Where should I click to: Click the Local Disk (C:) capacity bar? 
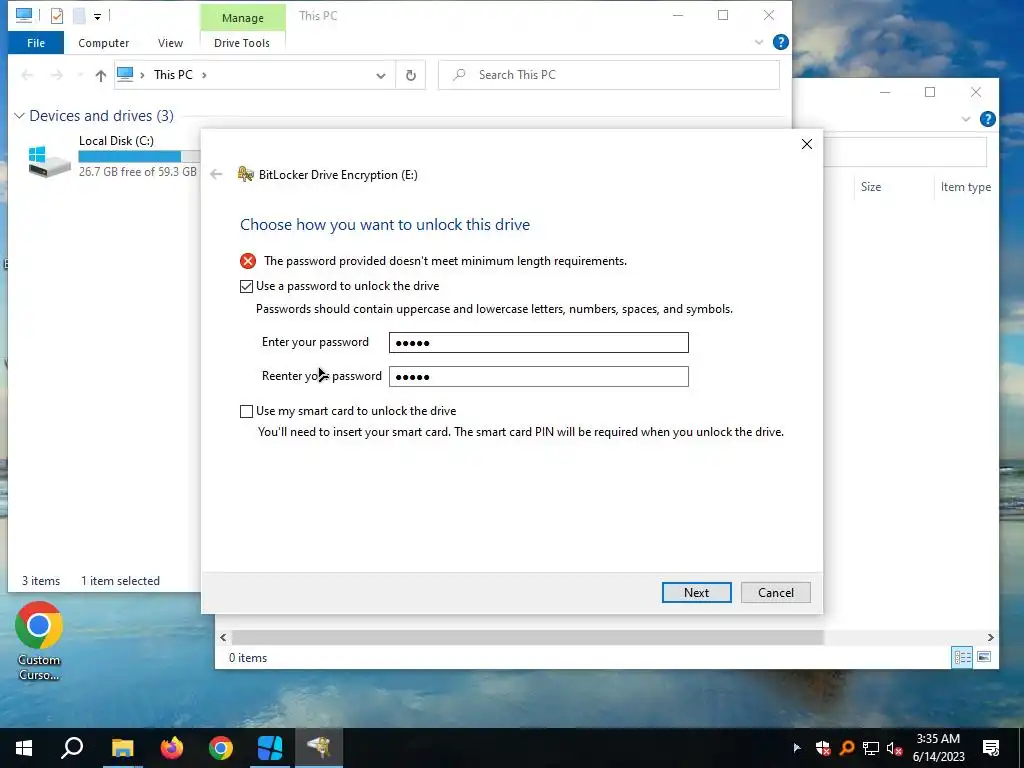(x=138, y=157)
